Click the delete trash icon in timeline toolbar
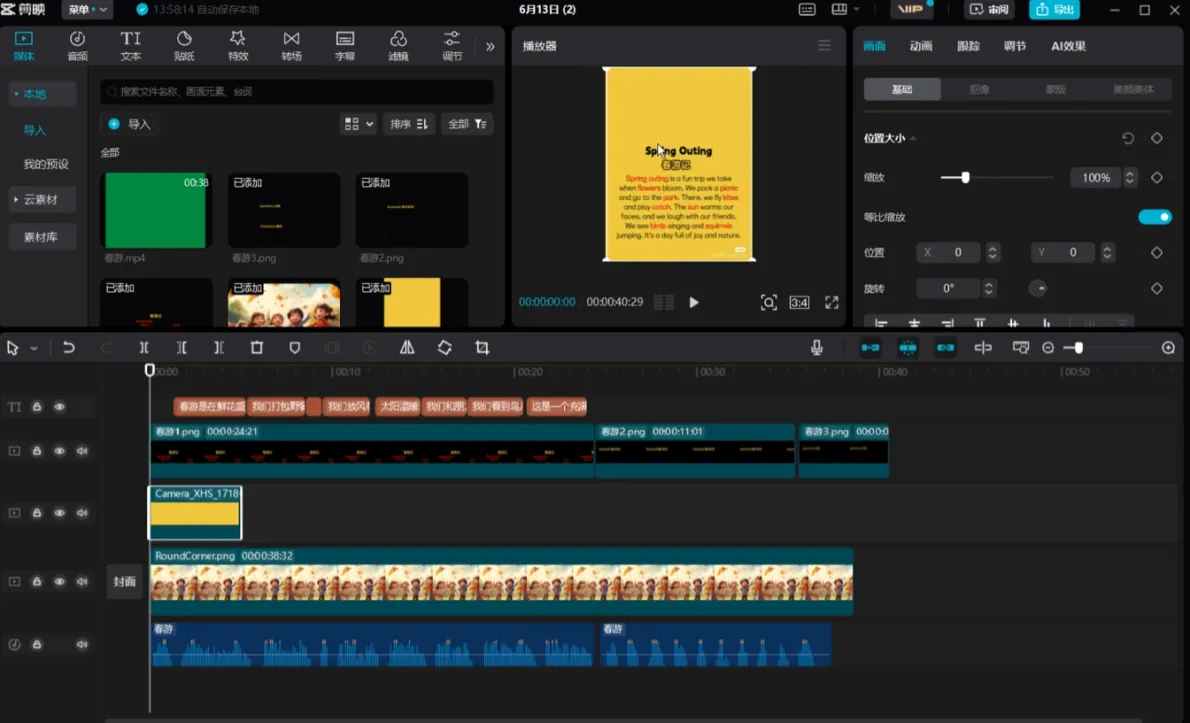The width and height of the screenshot is (1190, 723). 257,347
